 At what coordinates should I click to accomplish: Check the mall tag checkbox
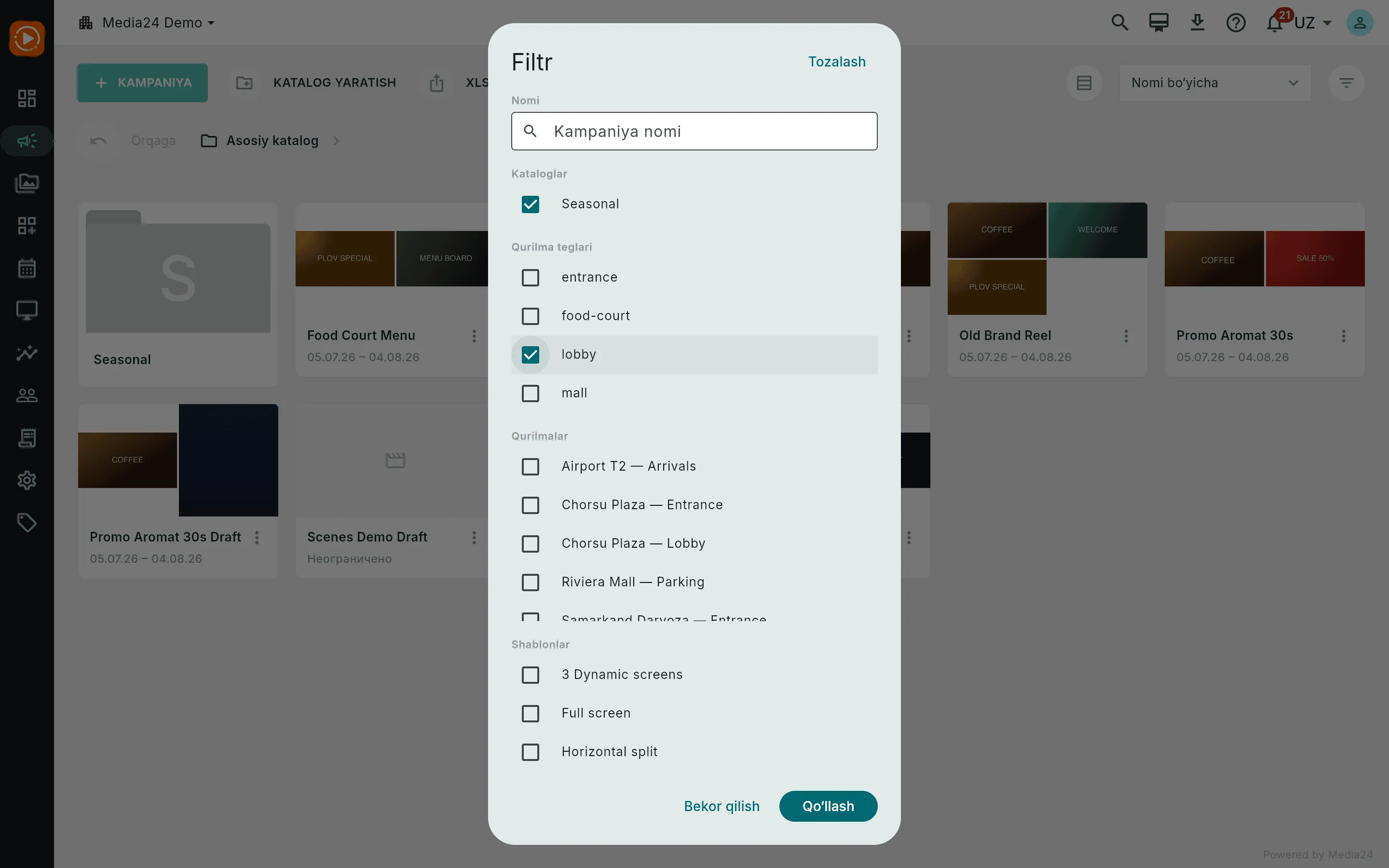tap(531, 393)
